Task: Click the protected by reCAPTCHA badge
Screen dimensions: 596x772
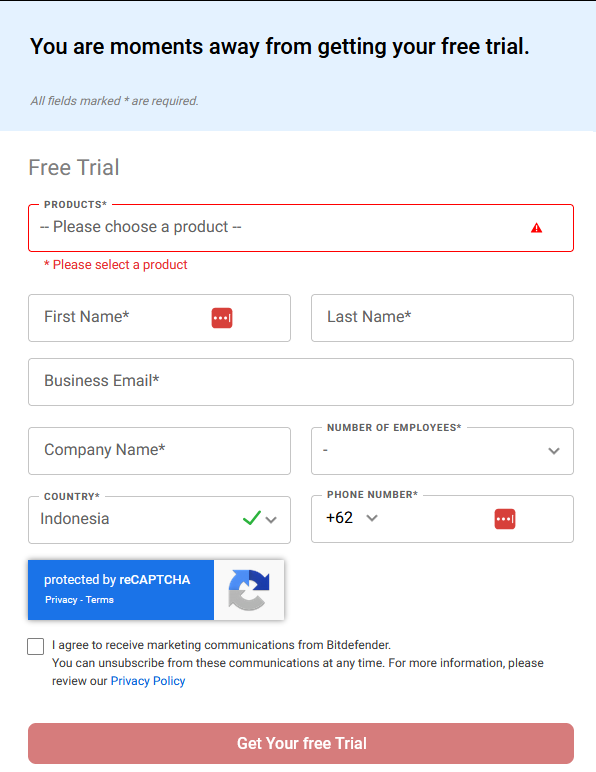Action: 156,590
